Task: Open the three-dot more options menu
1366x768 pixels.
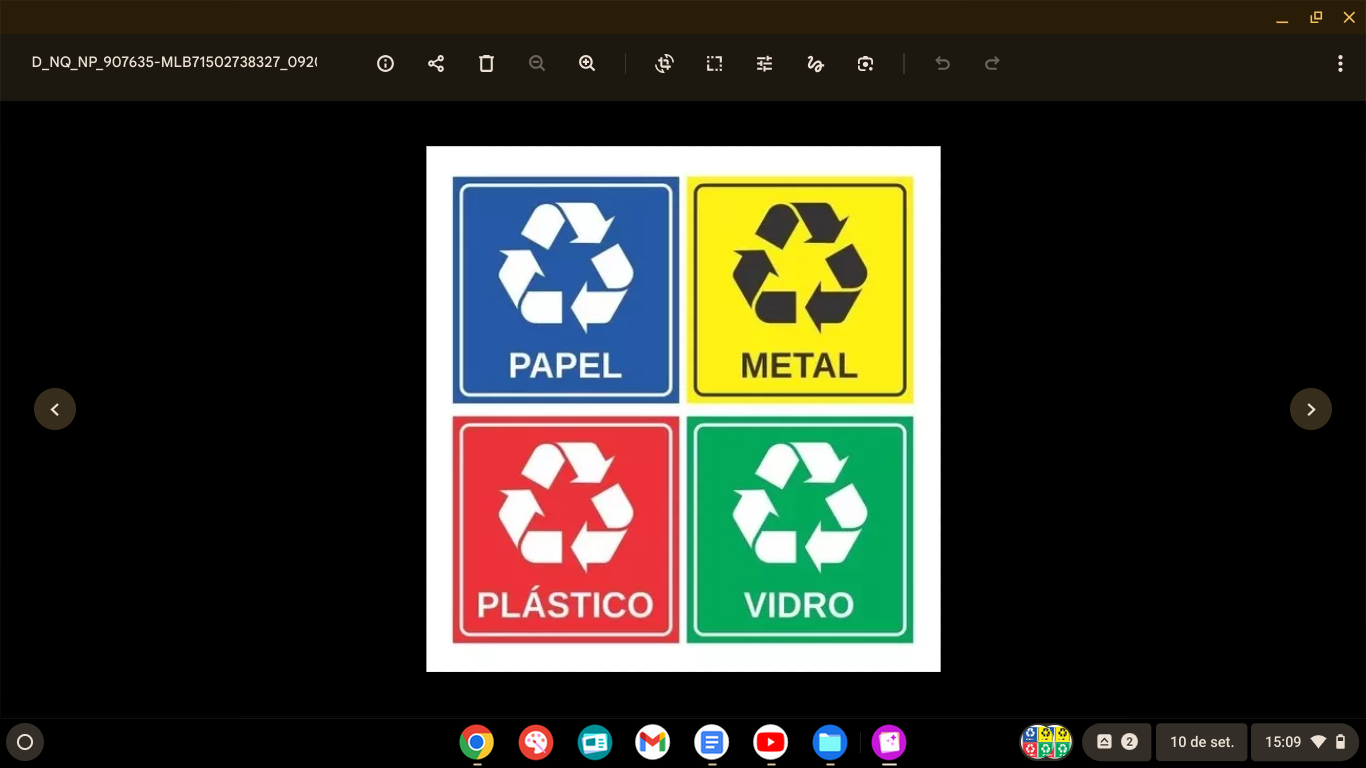Action: (x=1340, y=64)
